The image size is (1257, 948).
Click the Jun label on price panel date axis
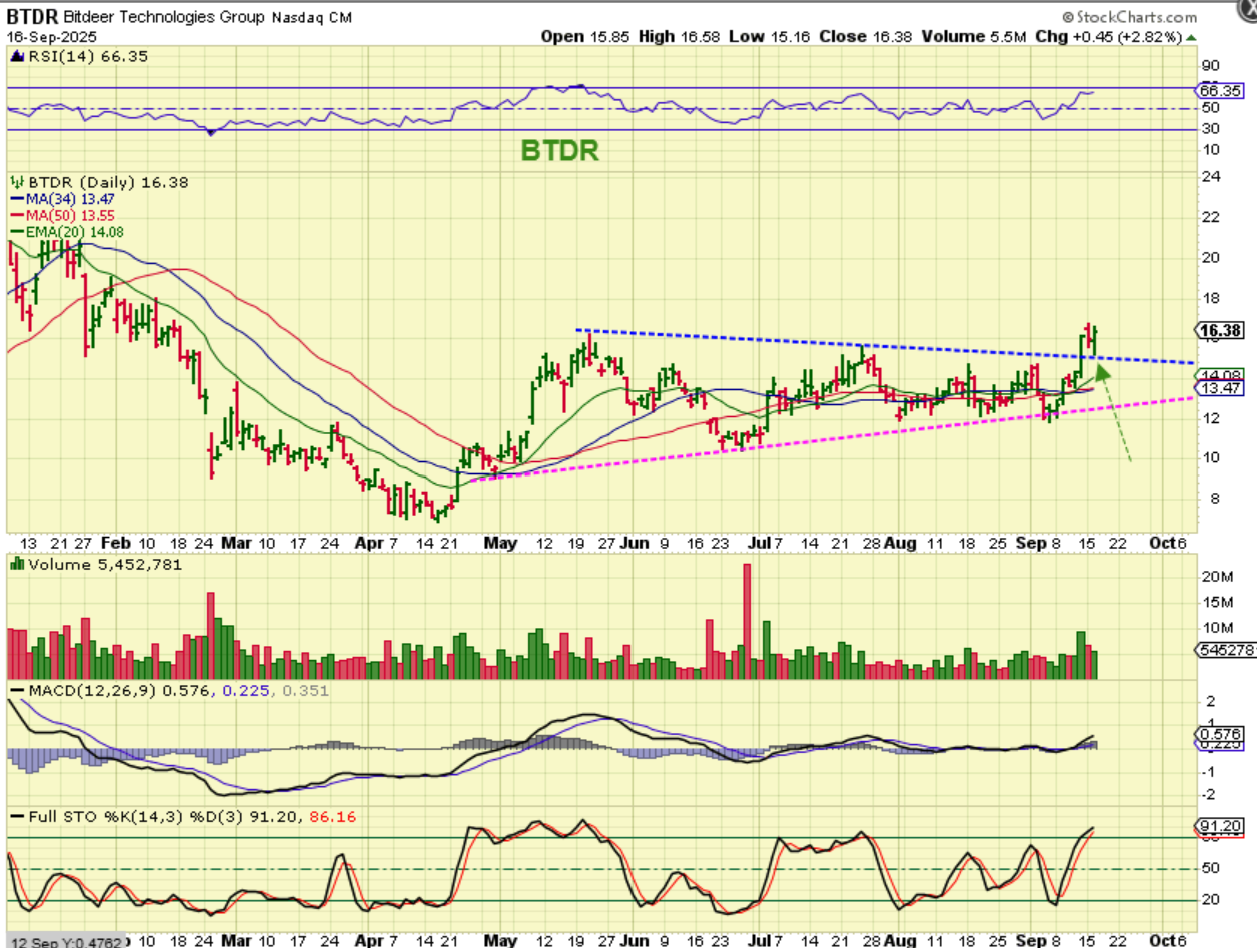pos(634,543)
